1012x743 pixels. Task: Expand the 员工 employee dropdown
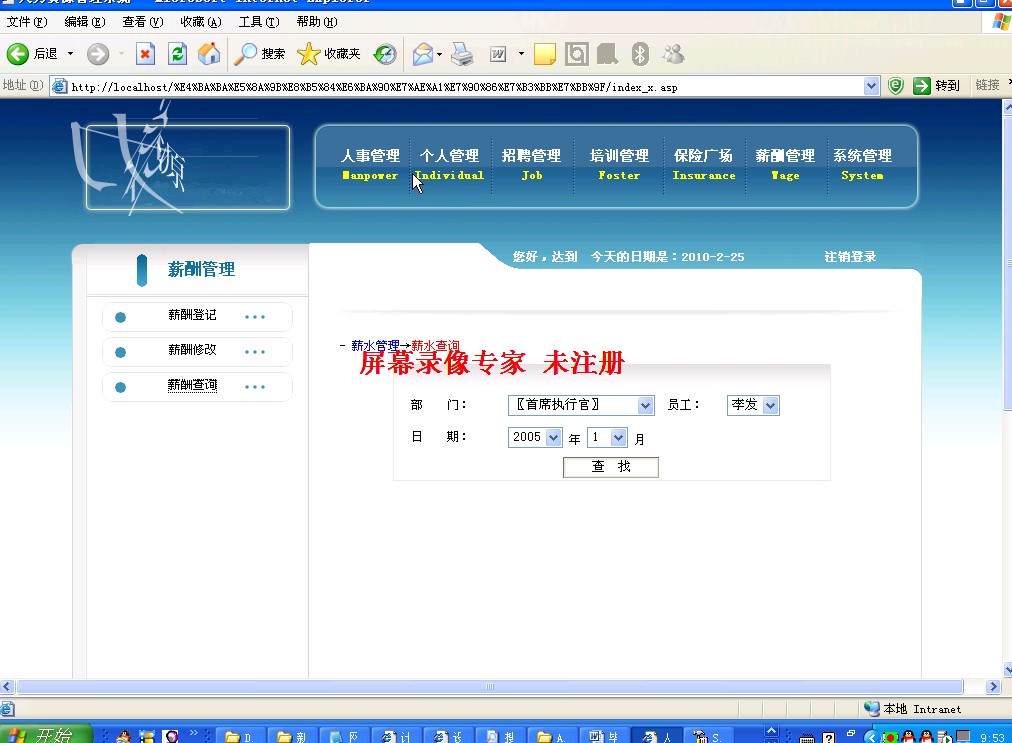click(x=770, y=405)
